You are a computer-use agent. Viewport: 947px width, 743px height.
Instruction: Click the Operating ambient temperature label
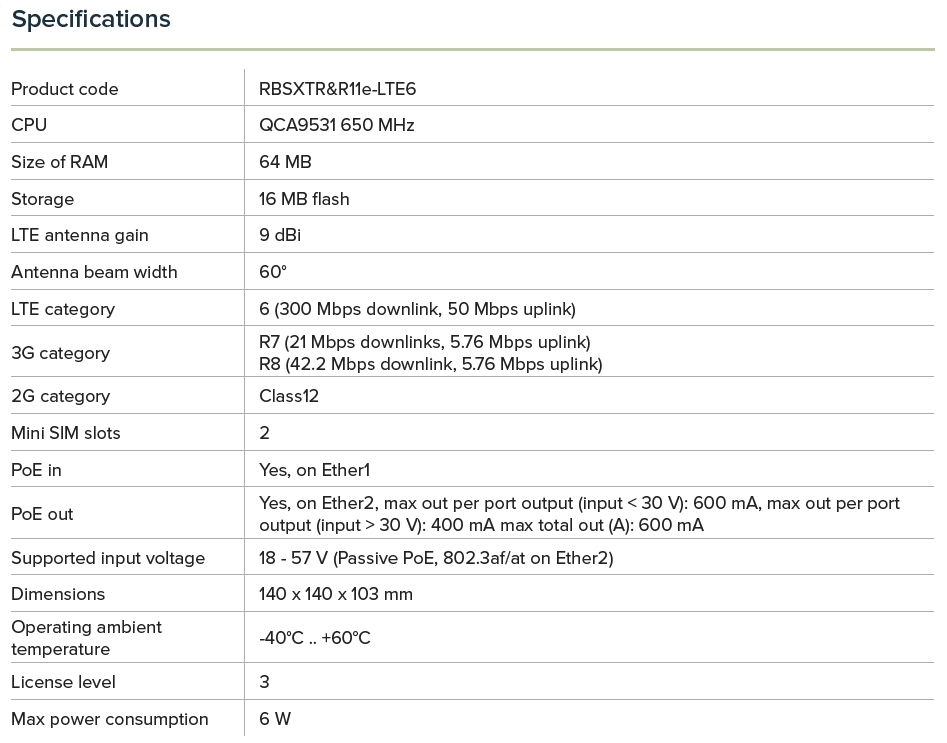86,638
